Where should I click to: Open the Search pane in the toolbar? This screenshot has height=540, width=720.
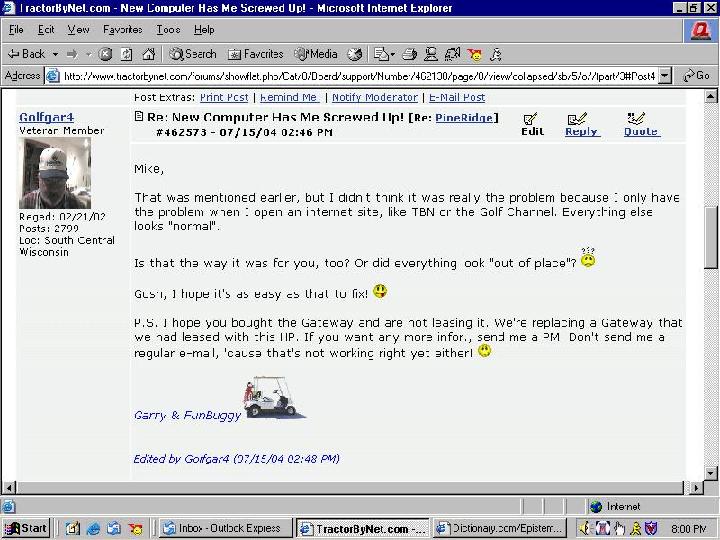click(x=192, y=54)
